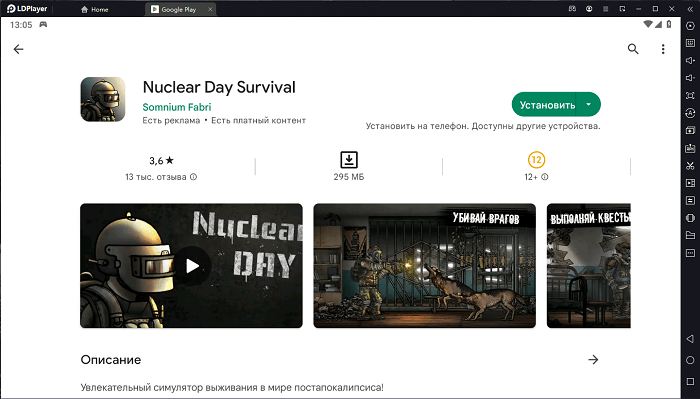Screen dimensions: 700x399
Task: Open multi-instance manager icon in sidebar
Action: [x=690, y=130]
